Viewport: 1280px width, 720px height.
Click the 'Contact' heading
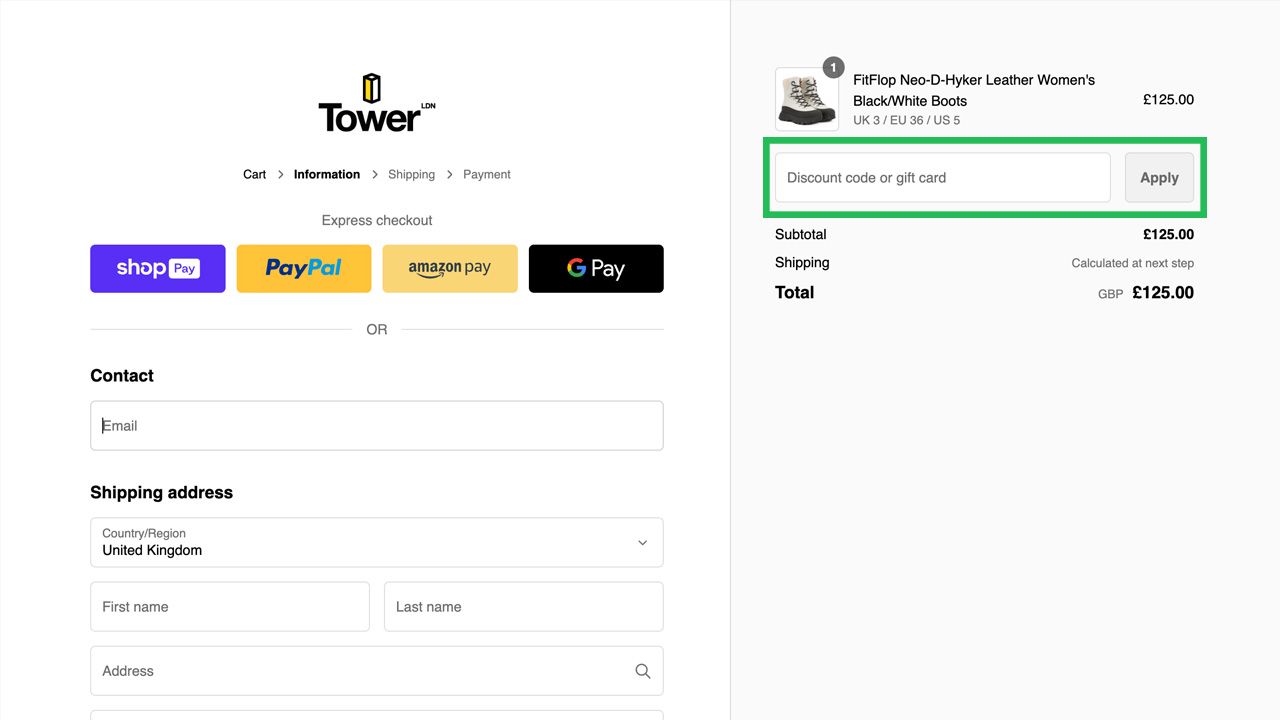(x=122, y=376)
